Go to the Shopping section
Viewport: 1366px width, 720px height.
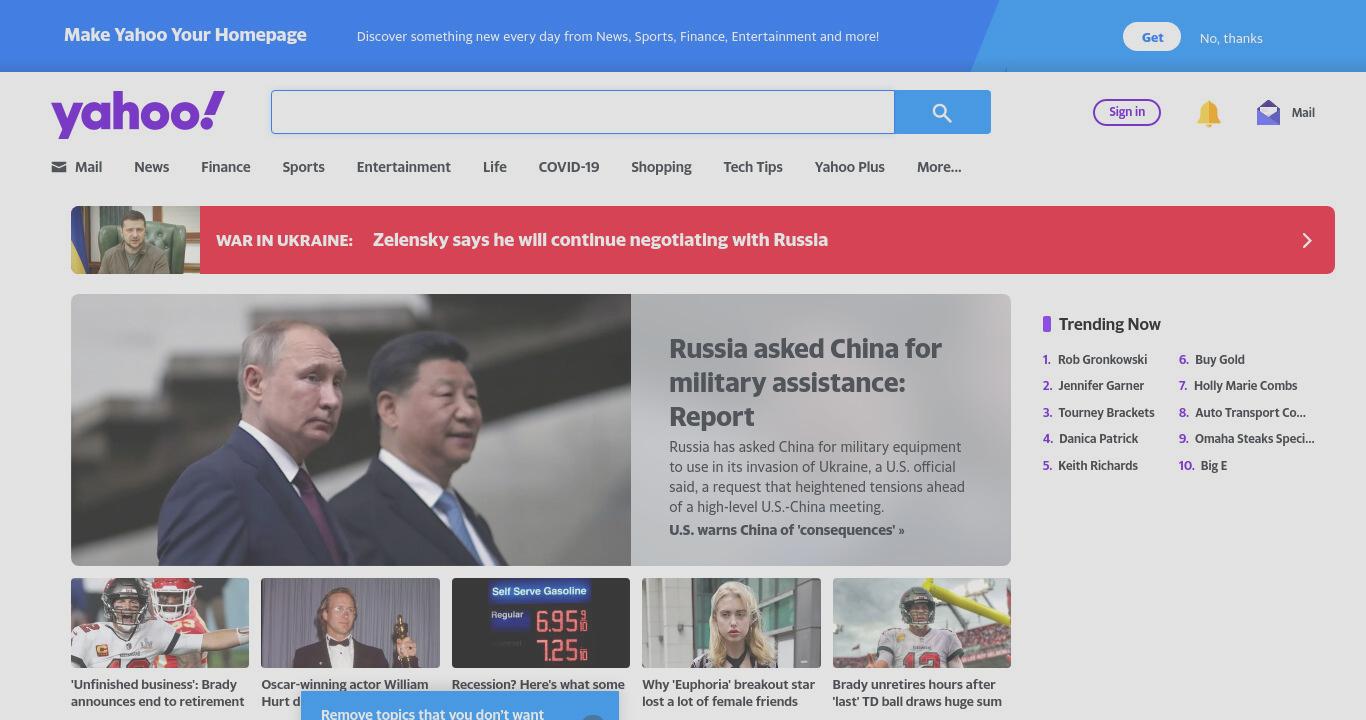pos(661,167)
